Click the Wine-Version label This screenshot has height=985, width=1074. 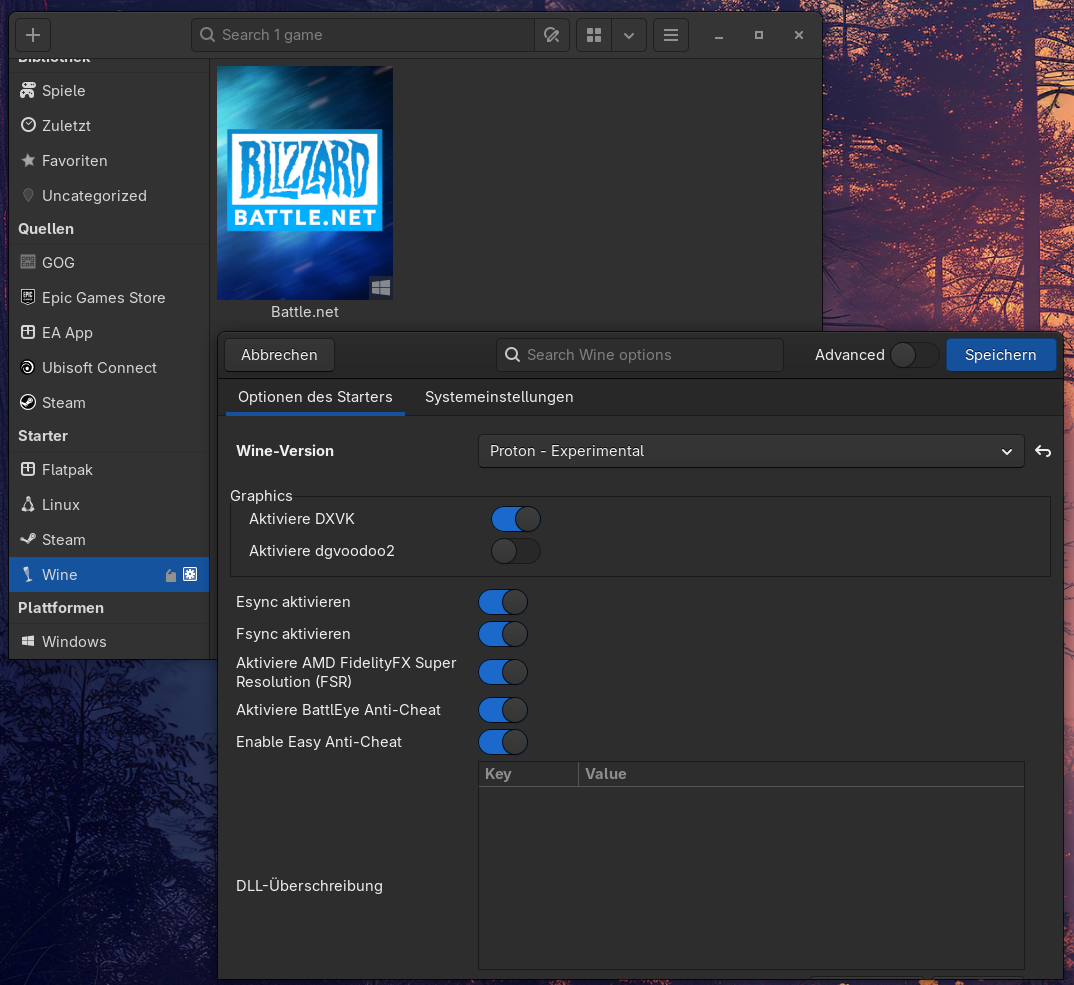(285, 451)
